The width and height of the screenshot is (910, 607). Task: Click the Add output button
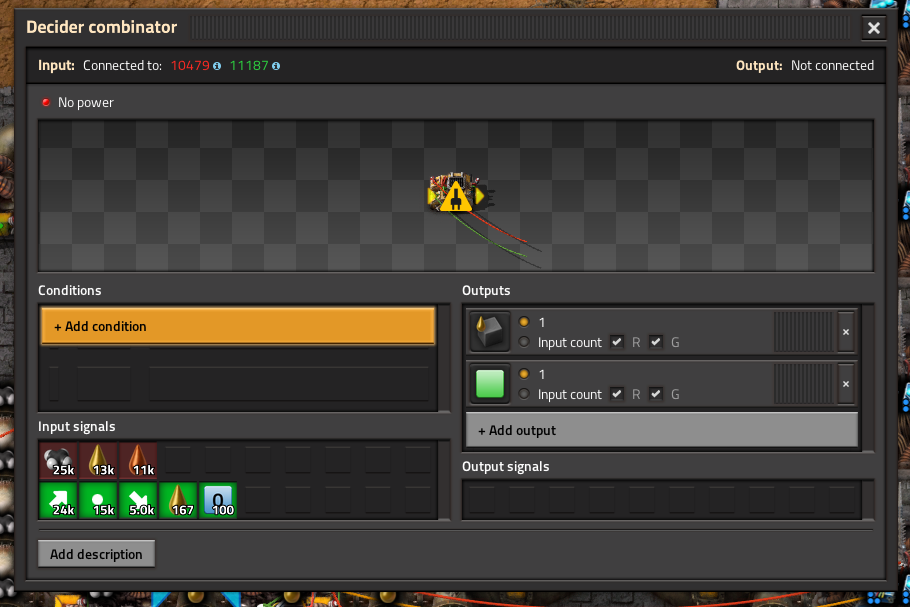pos(662,430)
